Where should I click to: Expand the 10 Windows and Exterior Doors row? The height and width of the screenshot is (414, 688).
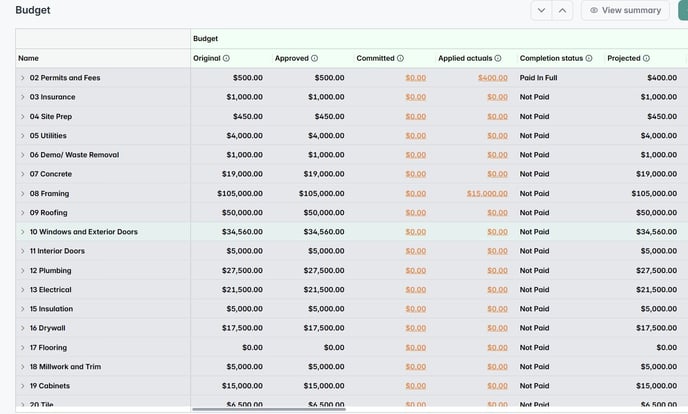tap(22, 232)
